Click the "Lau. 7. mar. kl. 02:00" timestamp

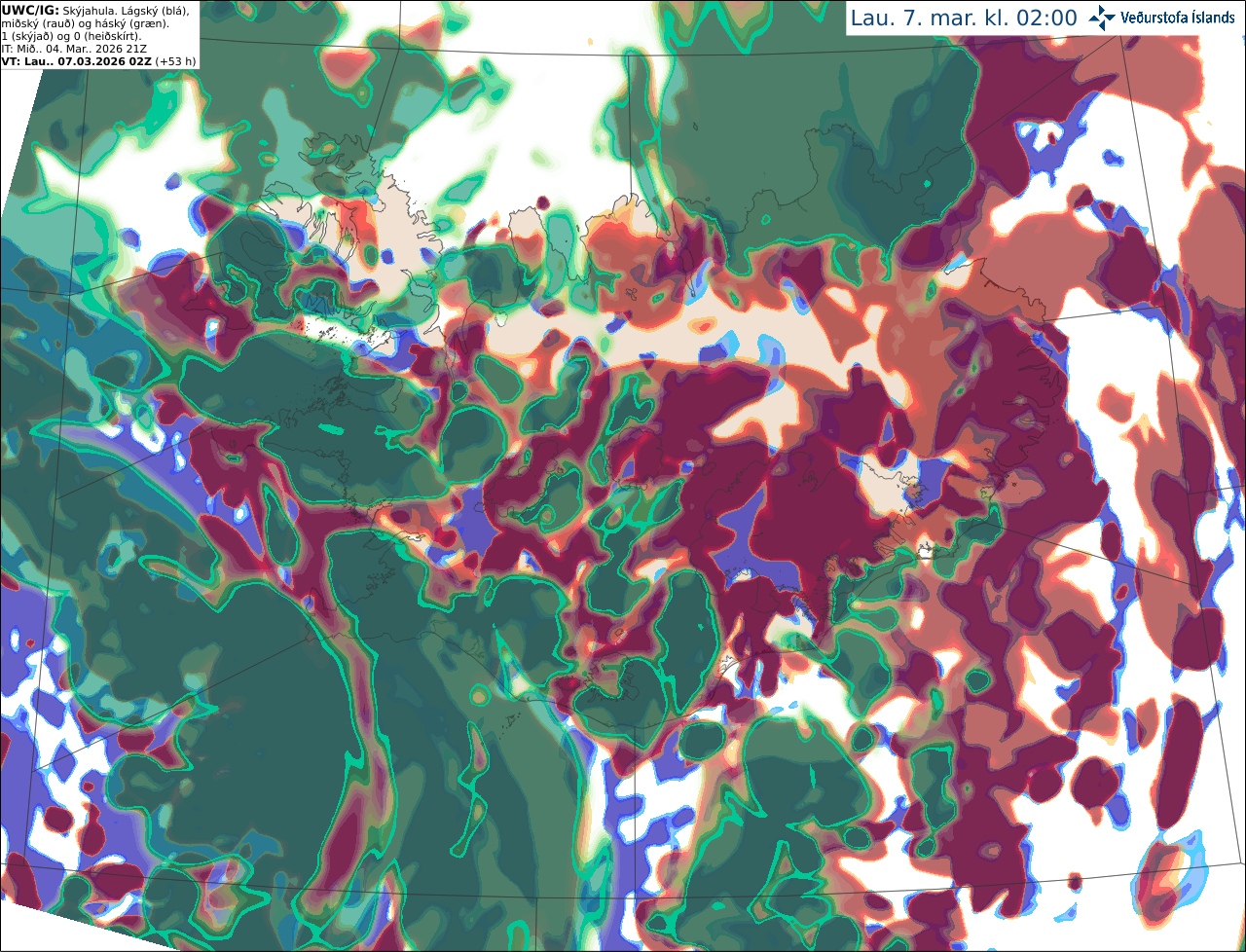pyautogui.click(x=964, y=18)
